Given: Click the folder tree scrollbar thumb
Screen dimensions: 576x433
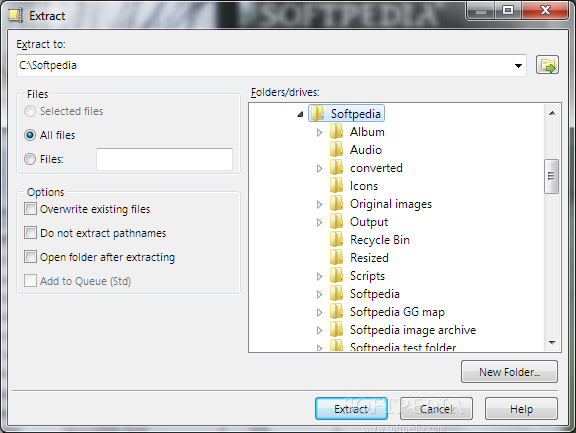Looking at the screenshot, I should coord(551,176).
